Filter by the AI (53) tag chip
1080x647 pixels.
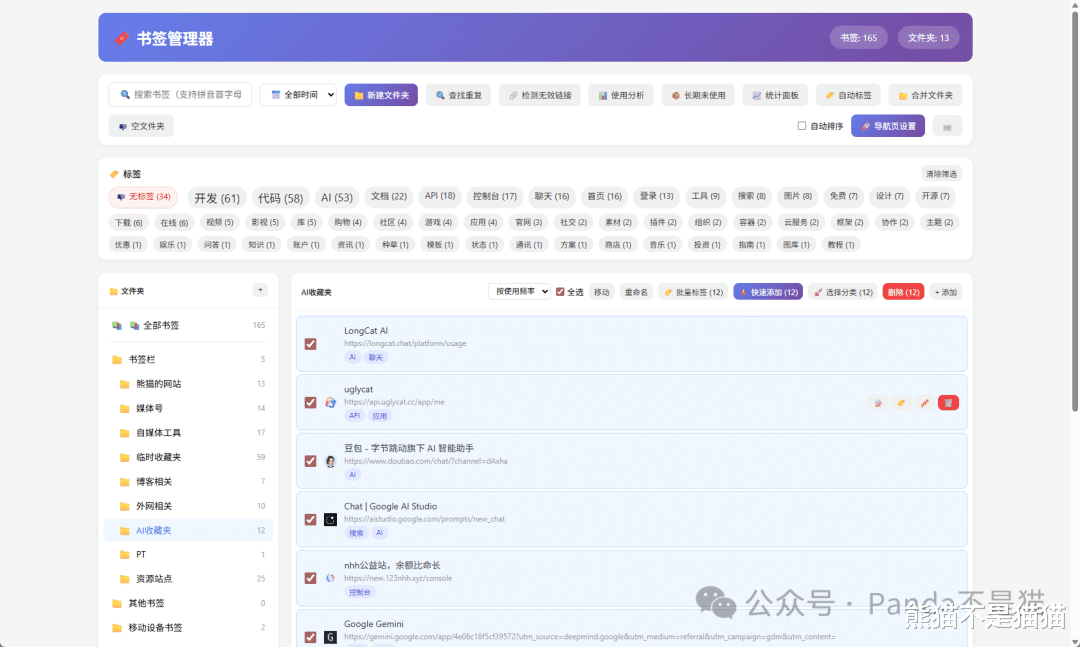(337, 198)
